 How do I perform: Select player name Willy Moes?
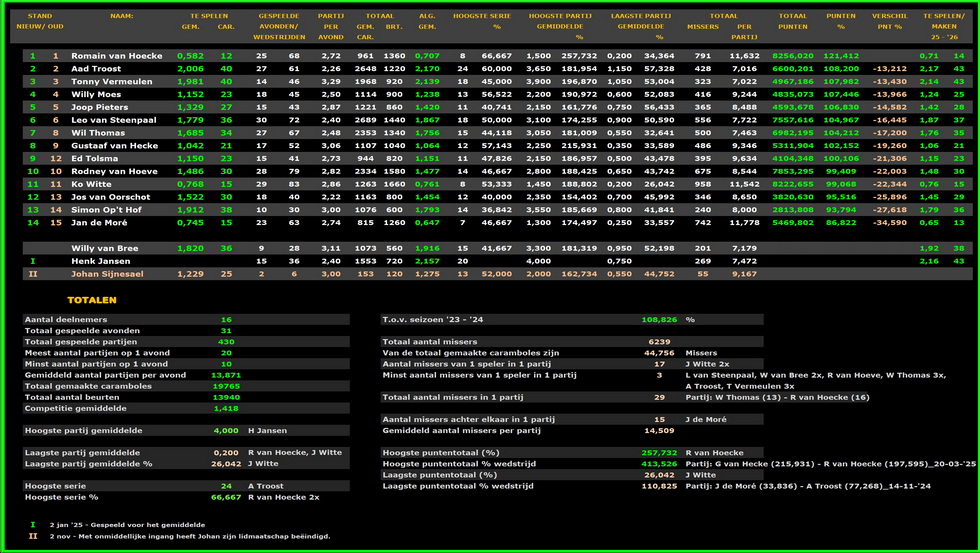96,94
